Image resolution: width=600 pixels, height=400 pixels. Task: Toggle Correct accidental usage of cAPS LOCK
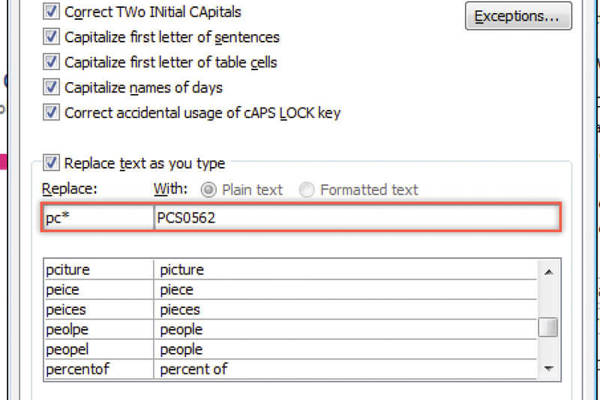tap(51, 112)
